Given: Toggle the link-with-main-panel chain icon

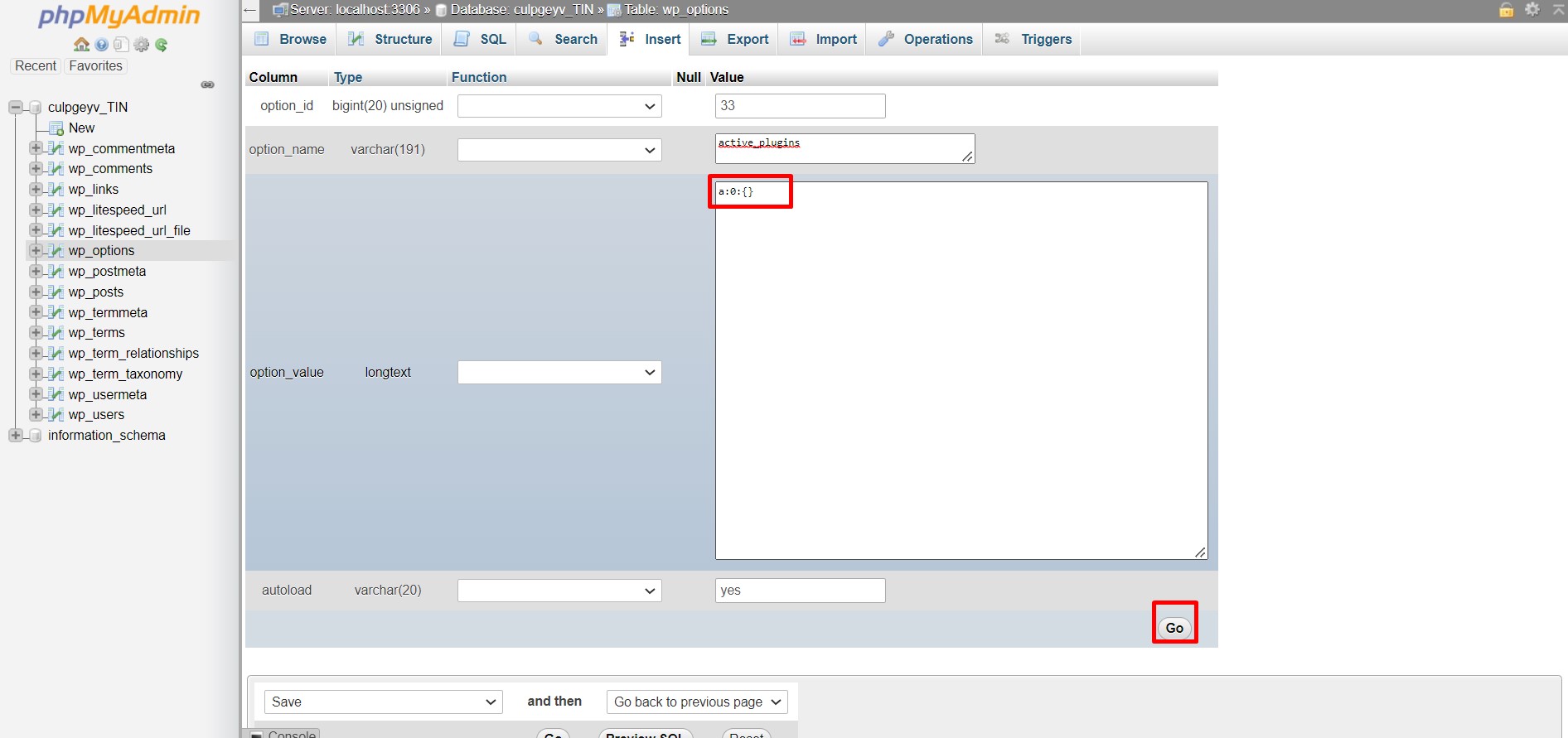Looking at the screenshot, I should [208, 84].
